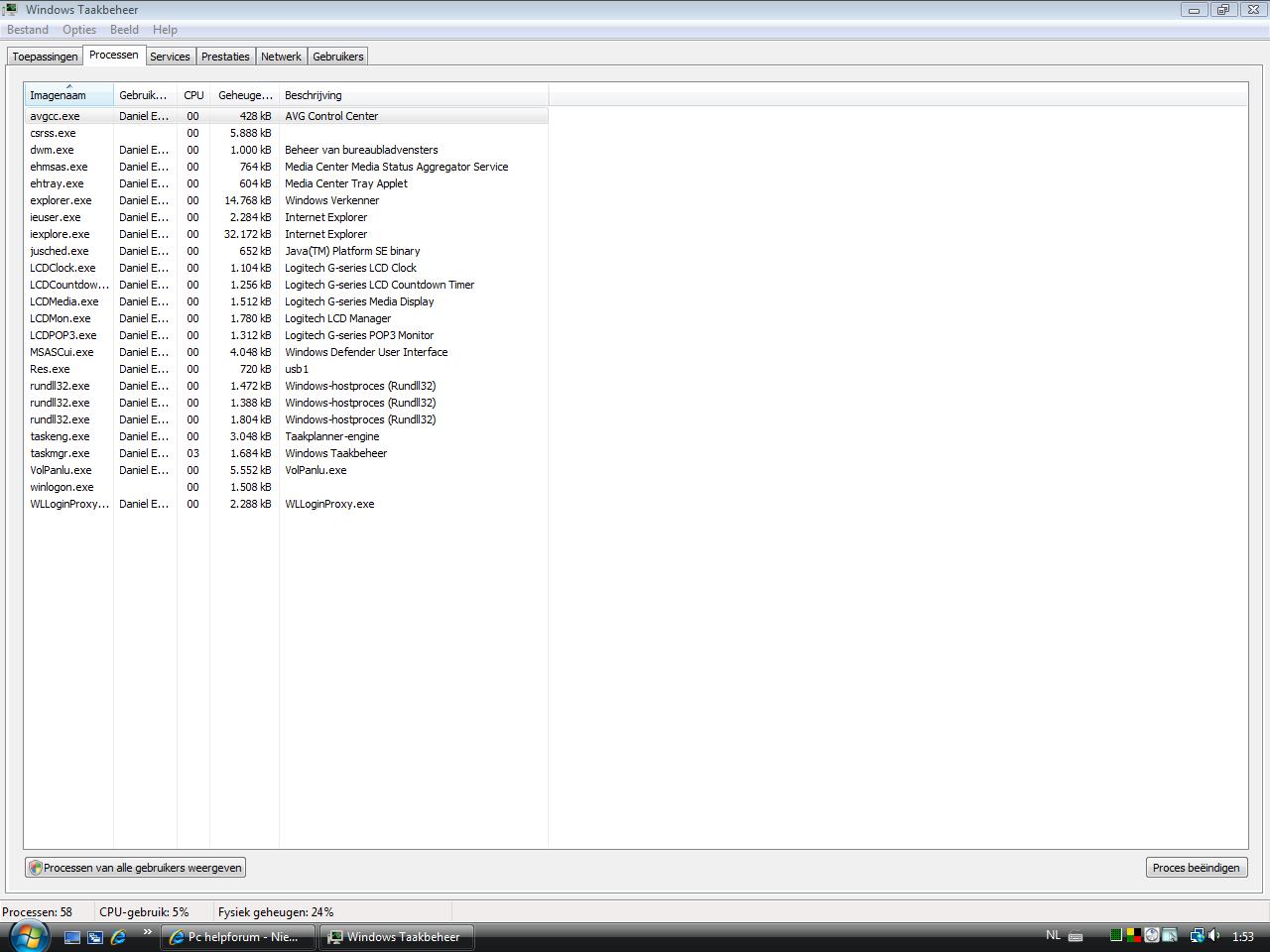The width and height of the screenshot is (1270, 952).
Task: Select the iexplore.exe process row
Action: click(287, 234)
